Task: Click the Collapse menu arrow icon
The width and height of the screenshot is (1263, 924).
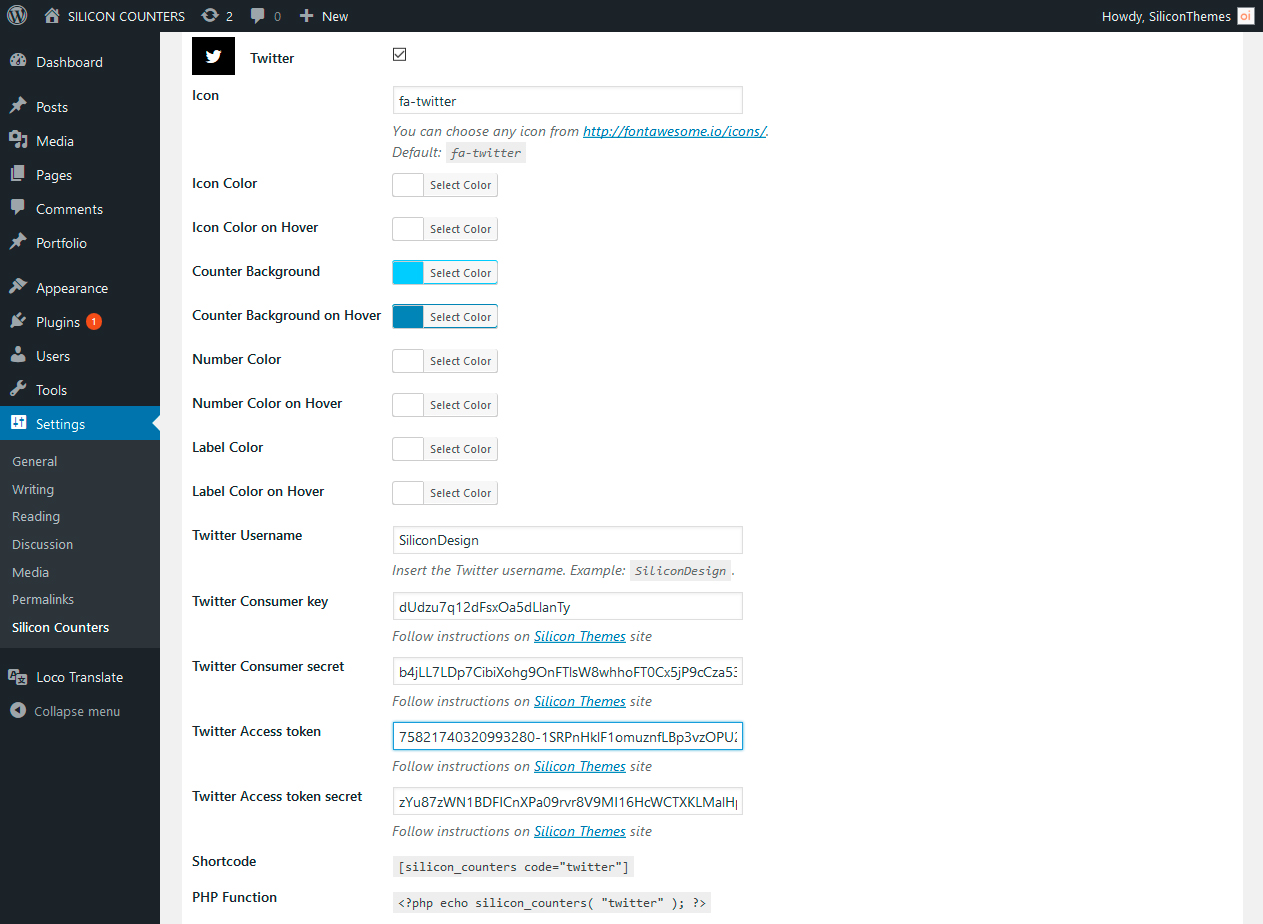Action: click(x=18, y=711)
